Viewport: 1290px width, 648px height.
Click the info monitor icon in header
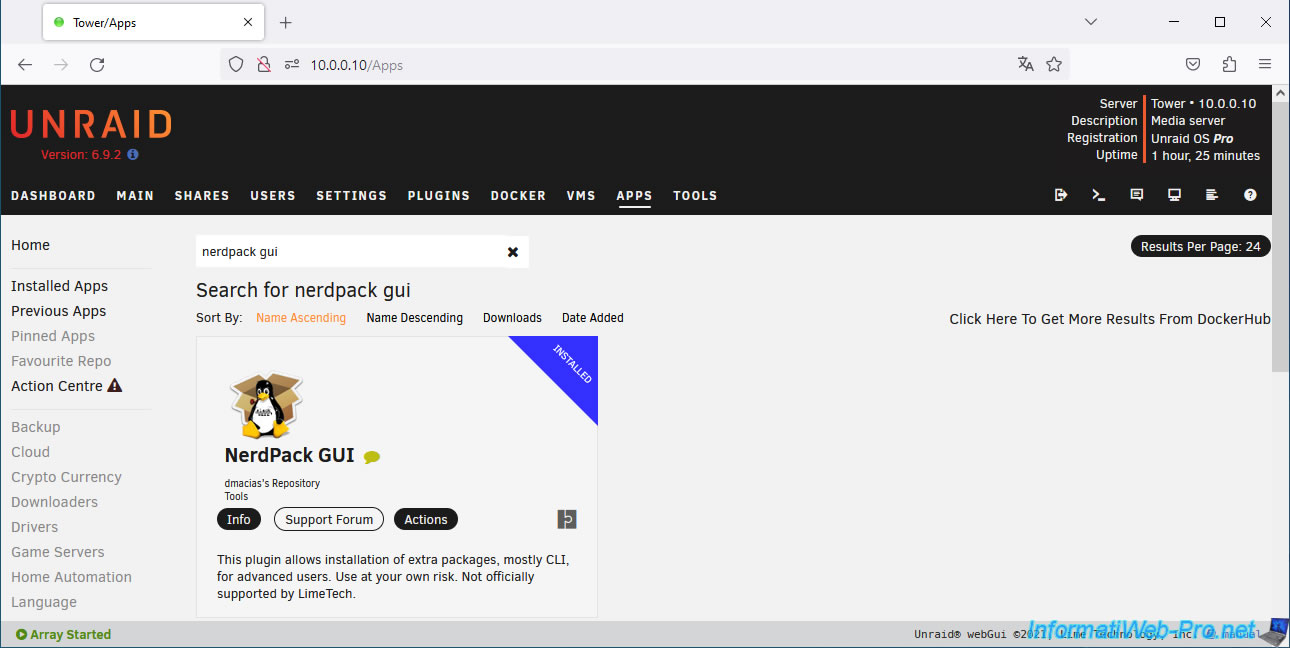[1175, 195]
